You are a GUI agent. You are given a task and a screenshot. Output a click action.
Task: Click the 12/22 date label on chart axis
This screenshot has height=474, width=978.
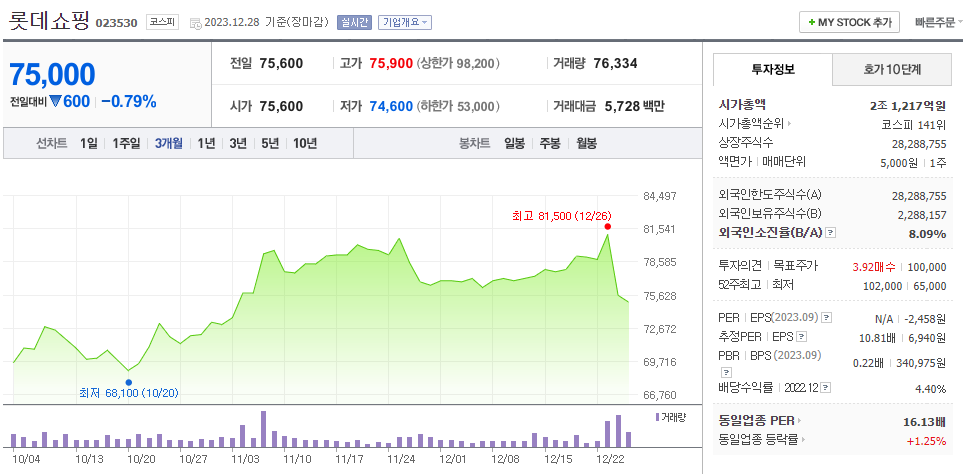[x=611, y=459]
